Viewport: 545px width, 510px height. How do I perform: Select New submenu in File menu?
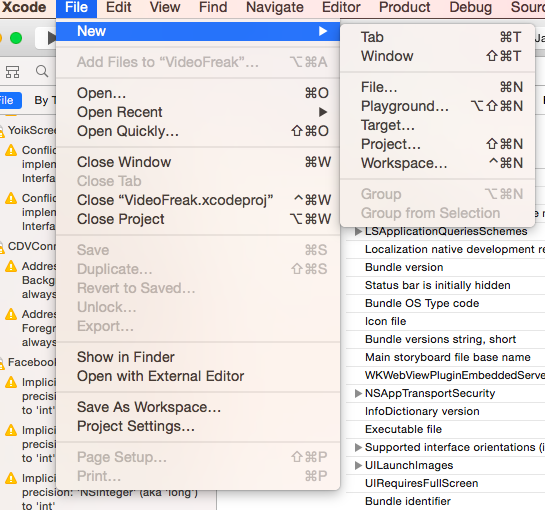(198, 31)
